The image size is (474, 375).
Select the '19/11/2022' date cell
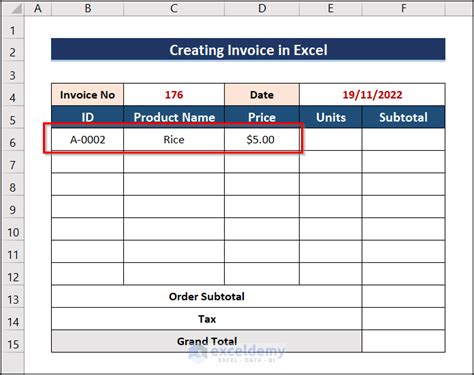pos(372,95)
